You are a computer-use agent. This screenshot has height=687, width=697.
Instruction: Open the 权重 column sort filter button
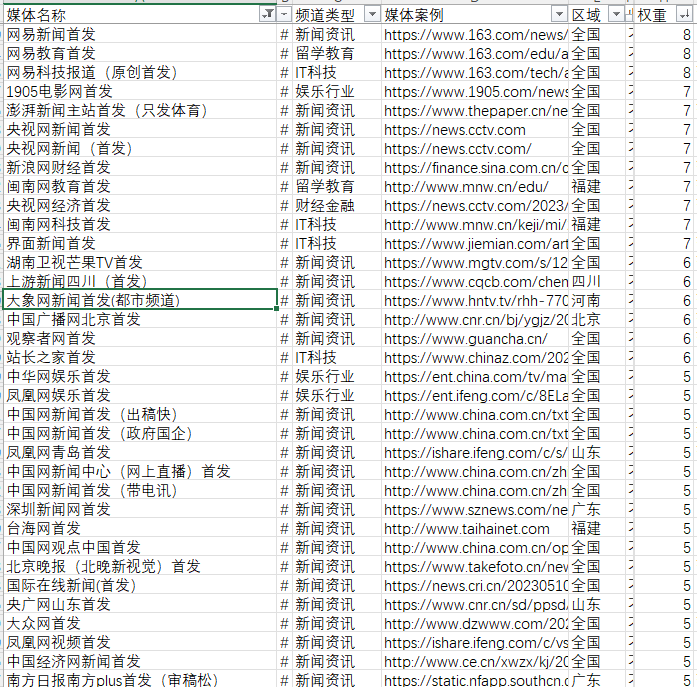pos(685,14)
